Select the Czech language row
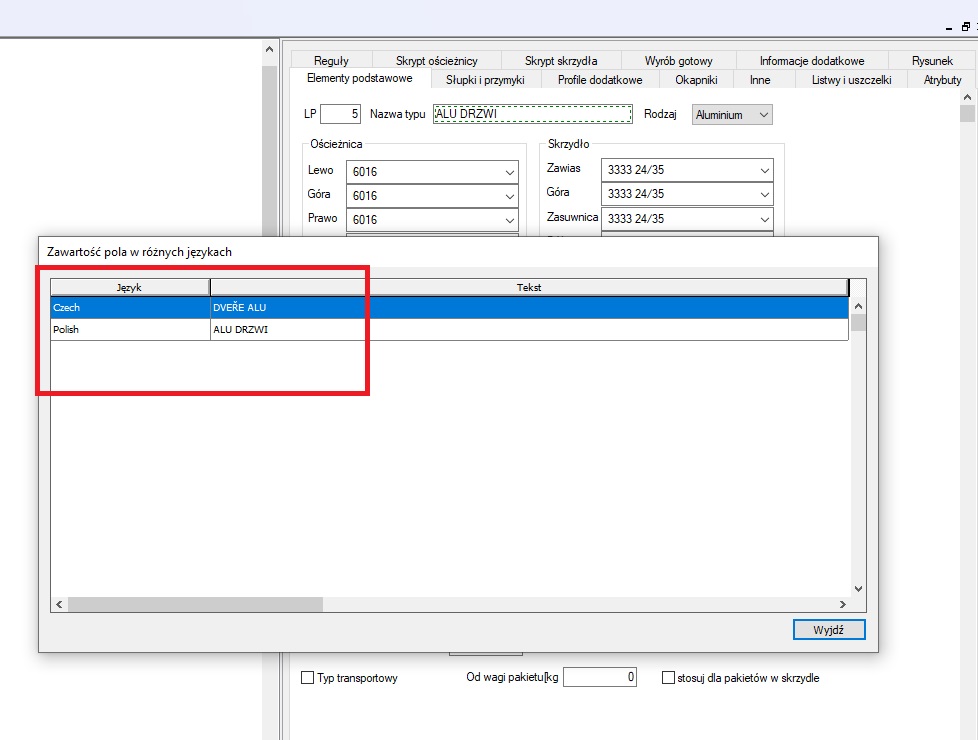Viewport: 978px width, 740px height. click(449, 308)
